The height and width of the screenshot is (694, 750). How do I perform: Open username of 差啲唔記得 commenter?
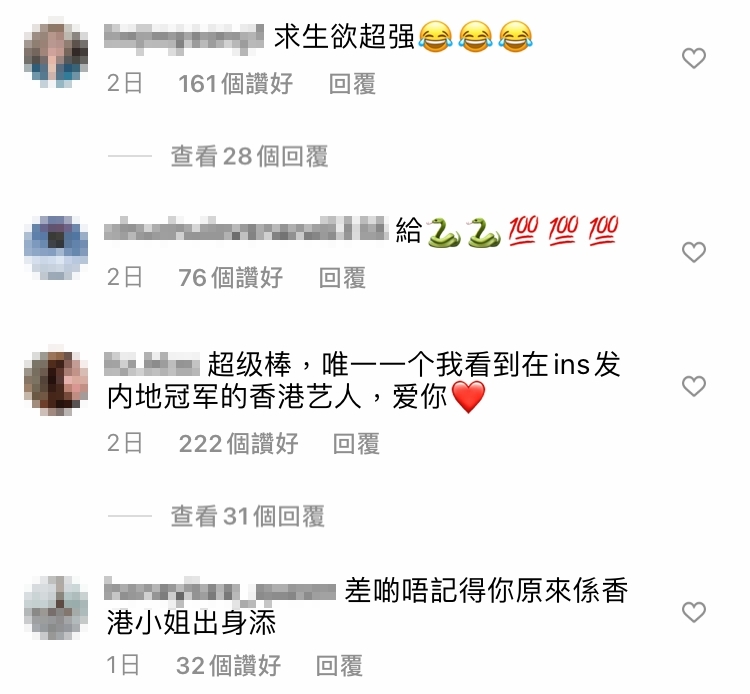click(x=220, y=589)
